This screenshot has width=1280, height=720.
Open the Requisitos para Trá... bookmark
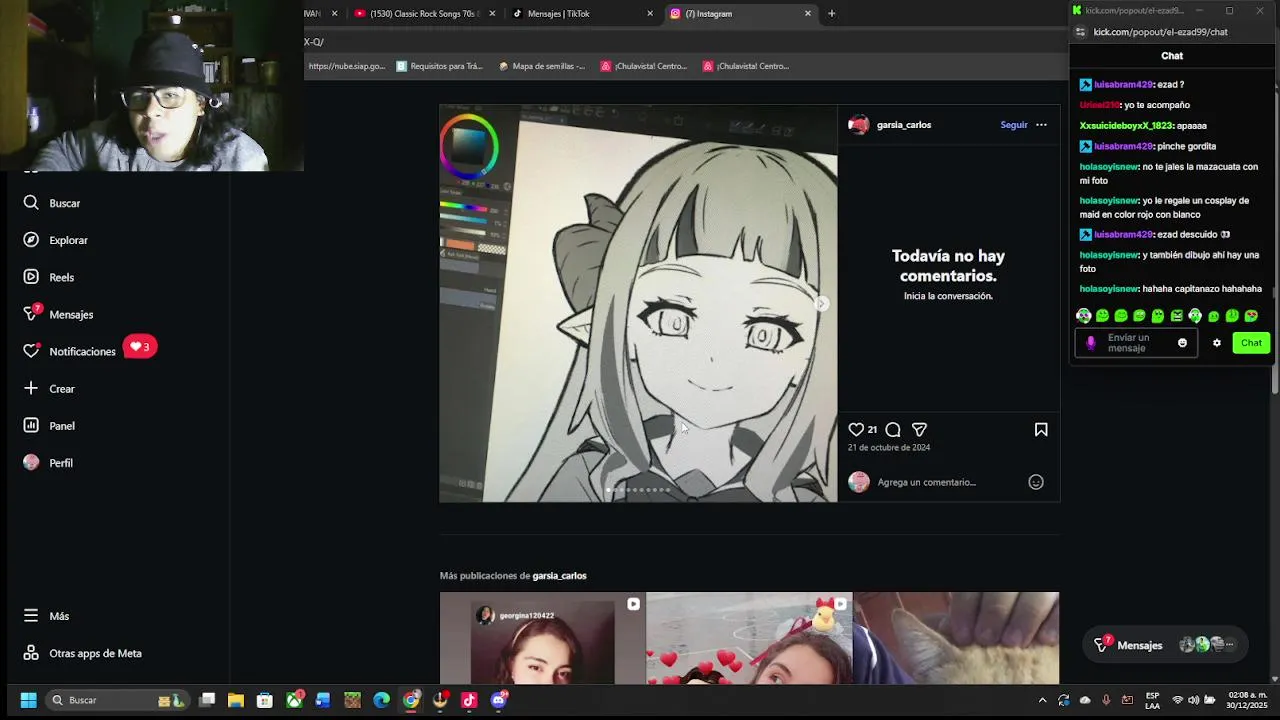click(440, 66)
